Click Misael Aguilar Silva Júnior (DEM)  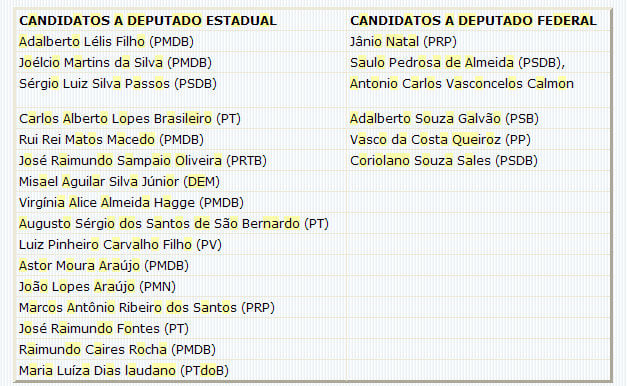[x=120, y=182]
